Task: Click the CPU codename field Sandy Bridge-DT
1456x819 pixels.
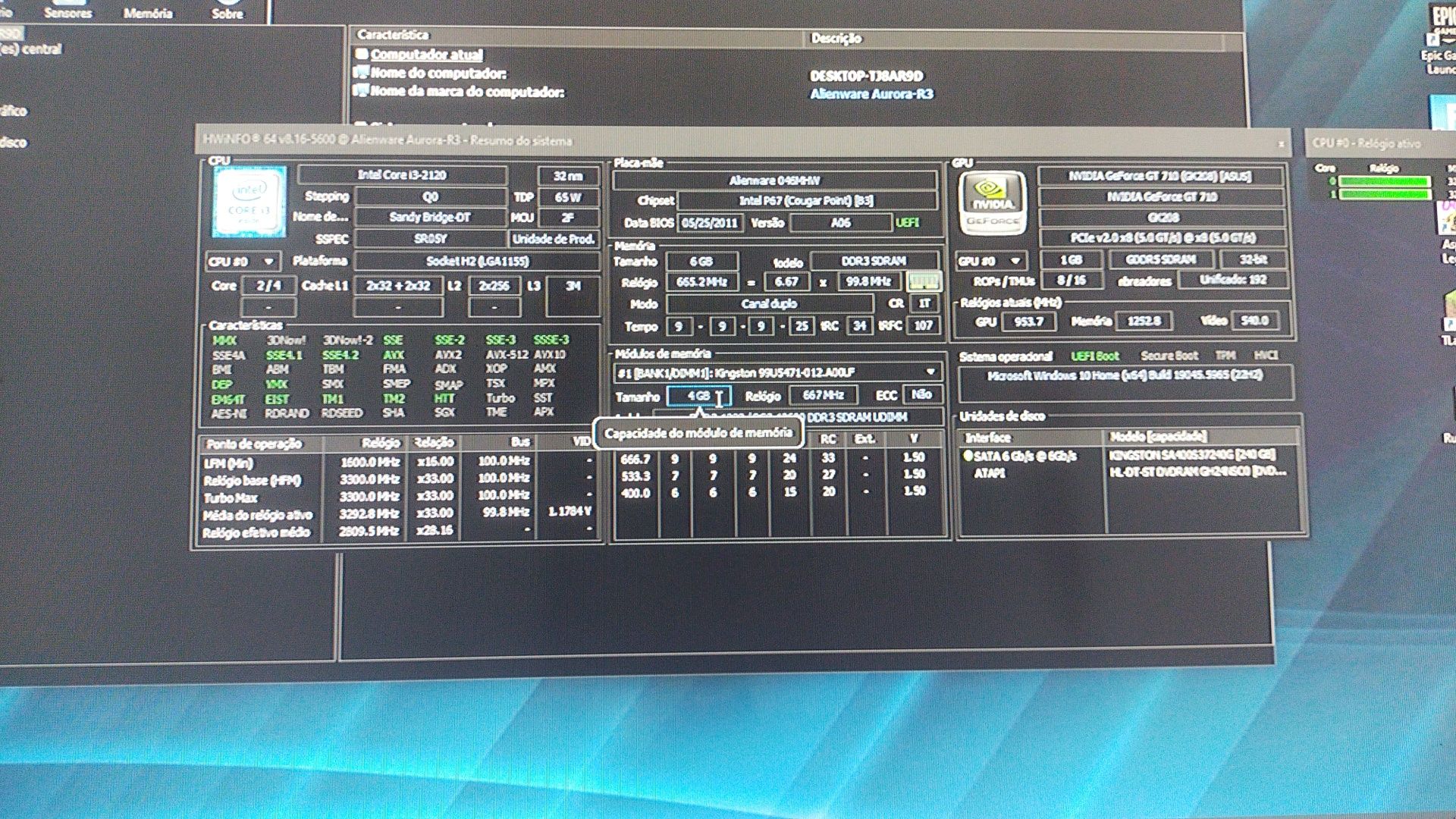Action: (x=430, y=218)
